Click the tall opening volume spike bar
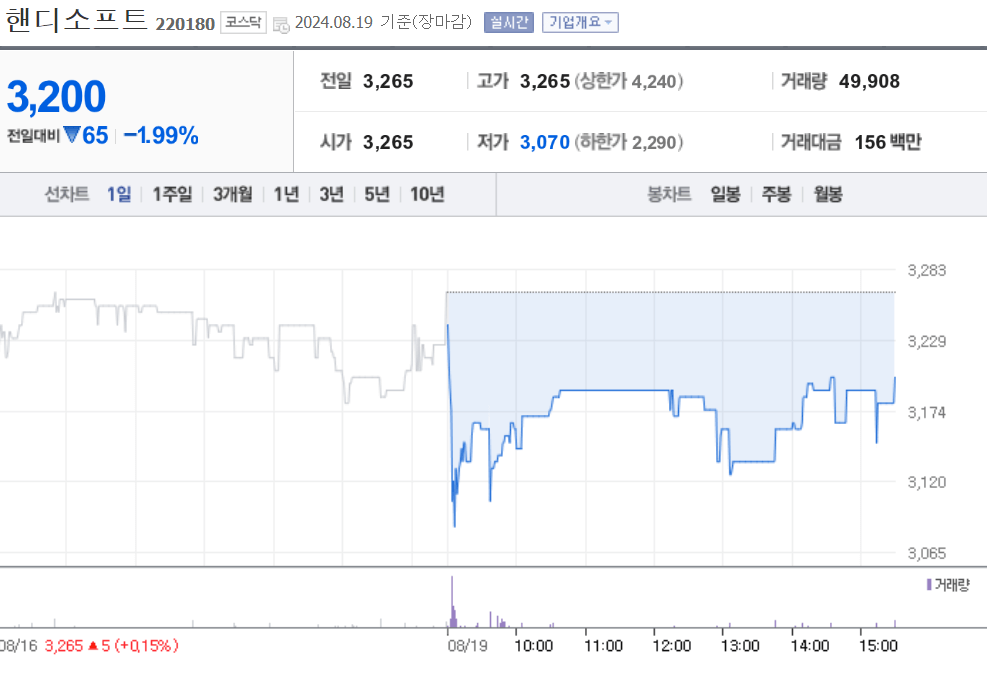This screenshot has height=685, width=987. click(x=451, y=601)
